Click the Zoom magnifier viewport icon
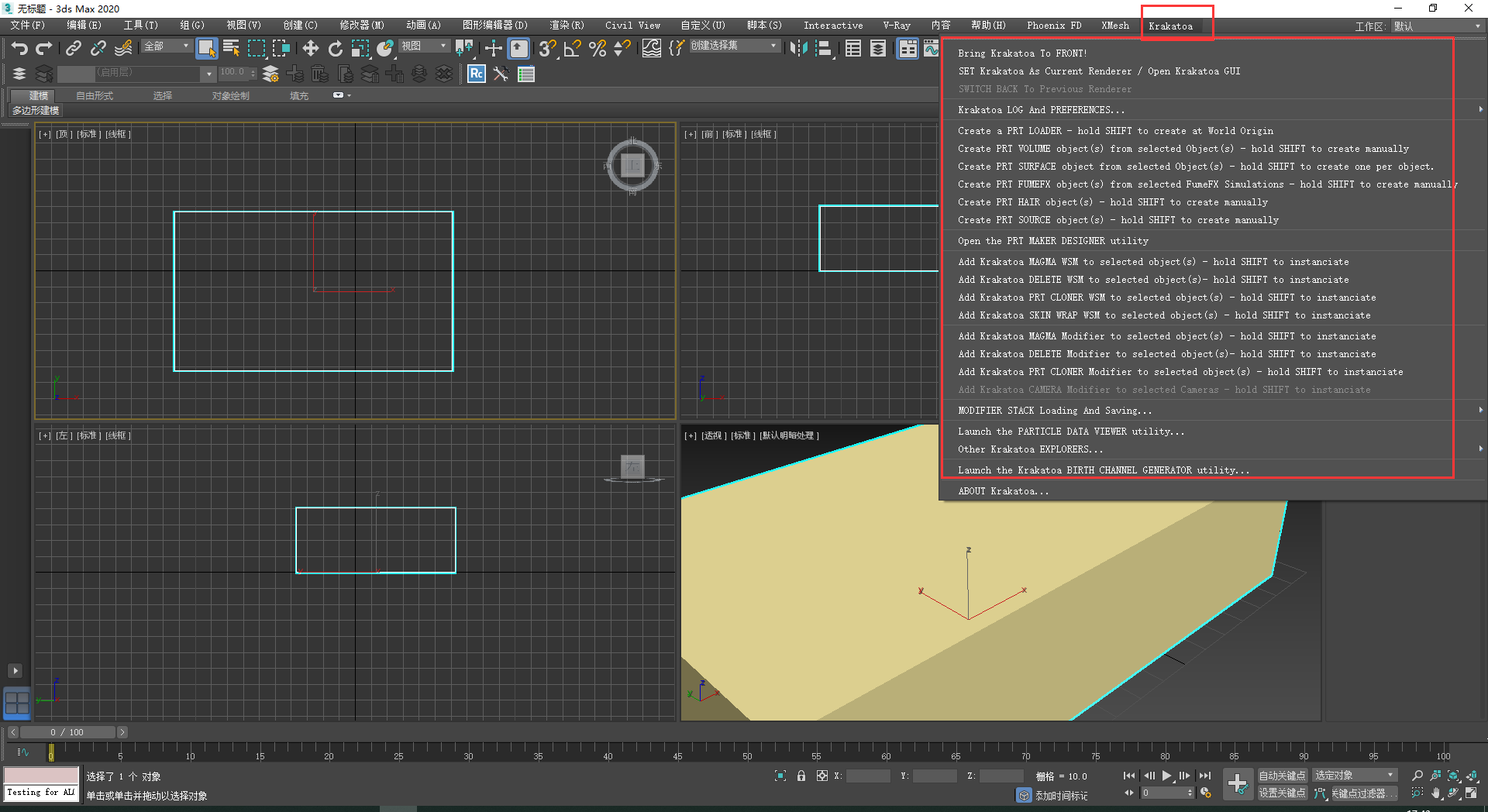 click(1417, 776)
